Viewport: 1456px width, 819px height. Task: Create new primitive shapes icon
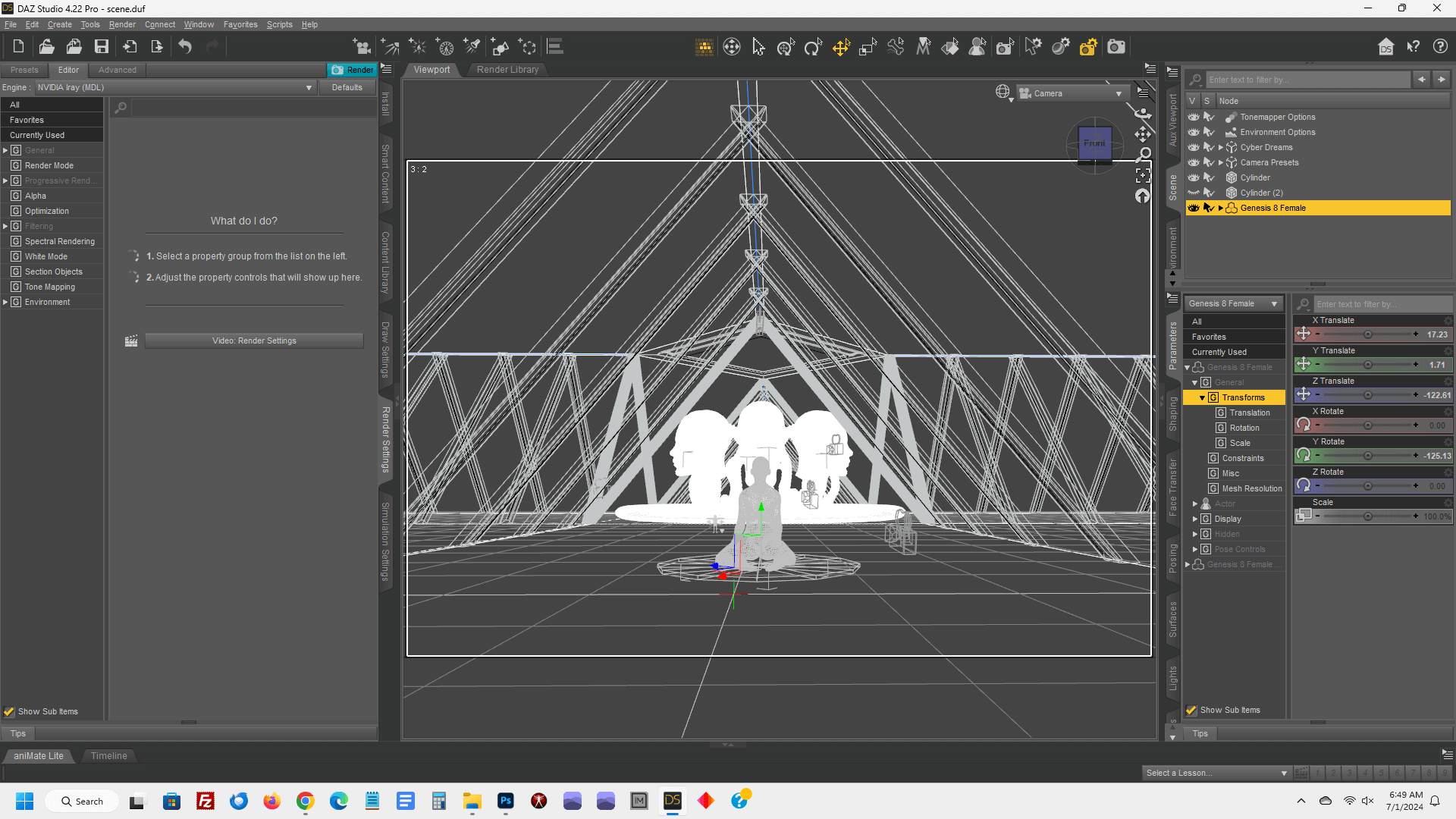(x=500, y=47)
